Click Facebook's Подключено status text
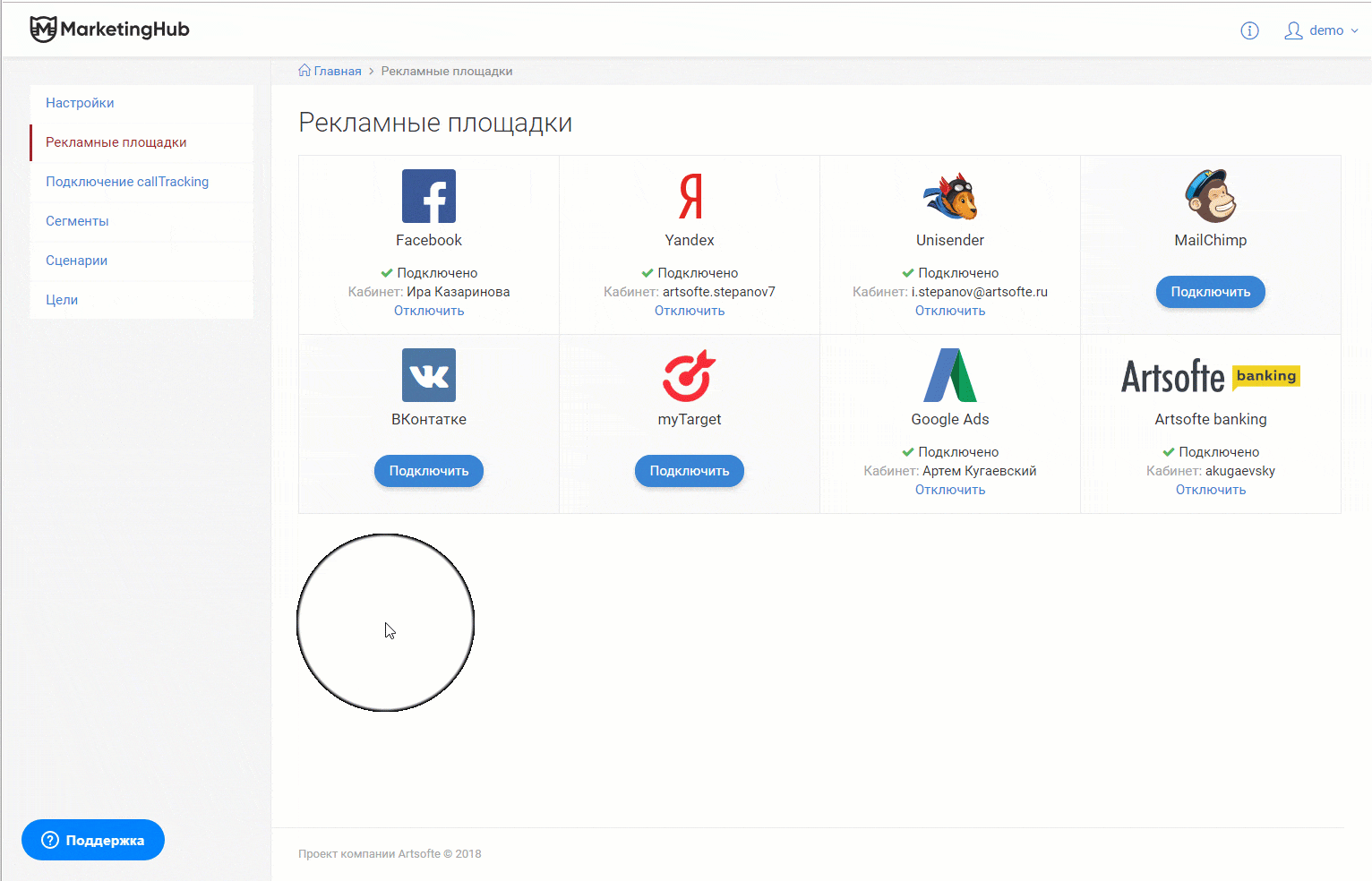Image resolution: width=1372 pixels, height=881 pixels. point(437,273)
